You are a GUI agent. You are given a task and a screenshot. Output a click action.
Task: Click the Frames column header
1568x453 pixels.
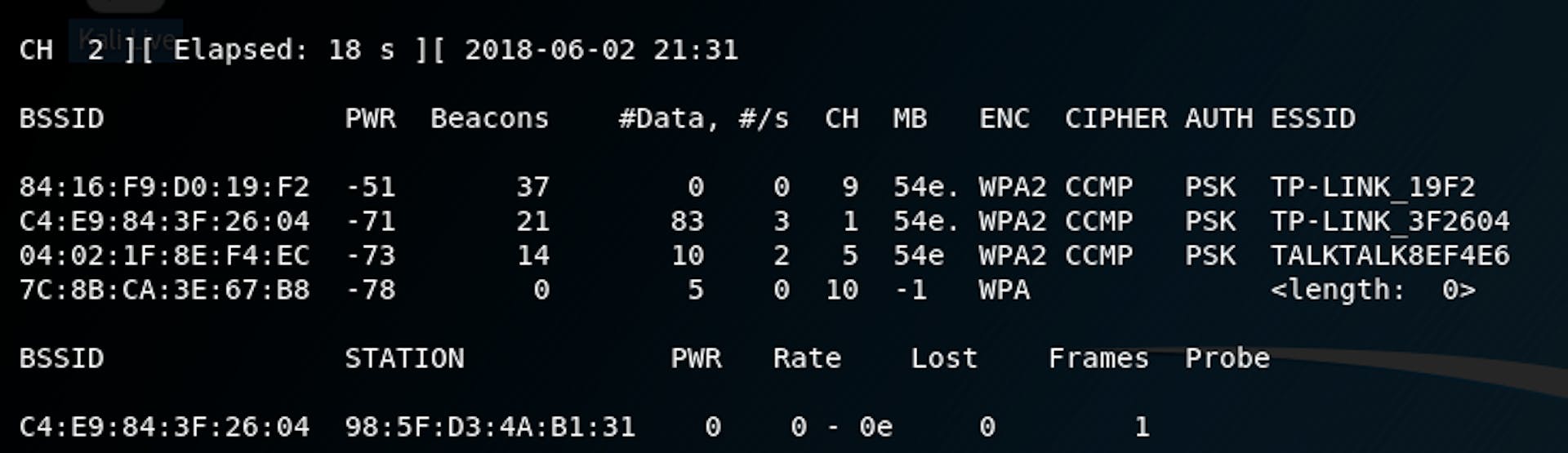[x=1098, y=358]
